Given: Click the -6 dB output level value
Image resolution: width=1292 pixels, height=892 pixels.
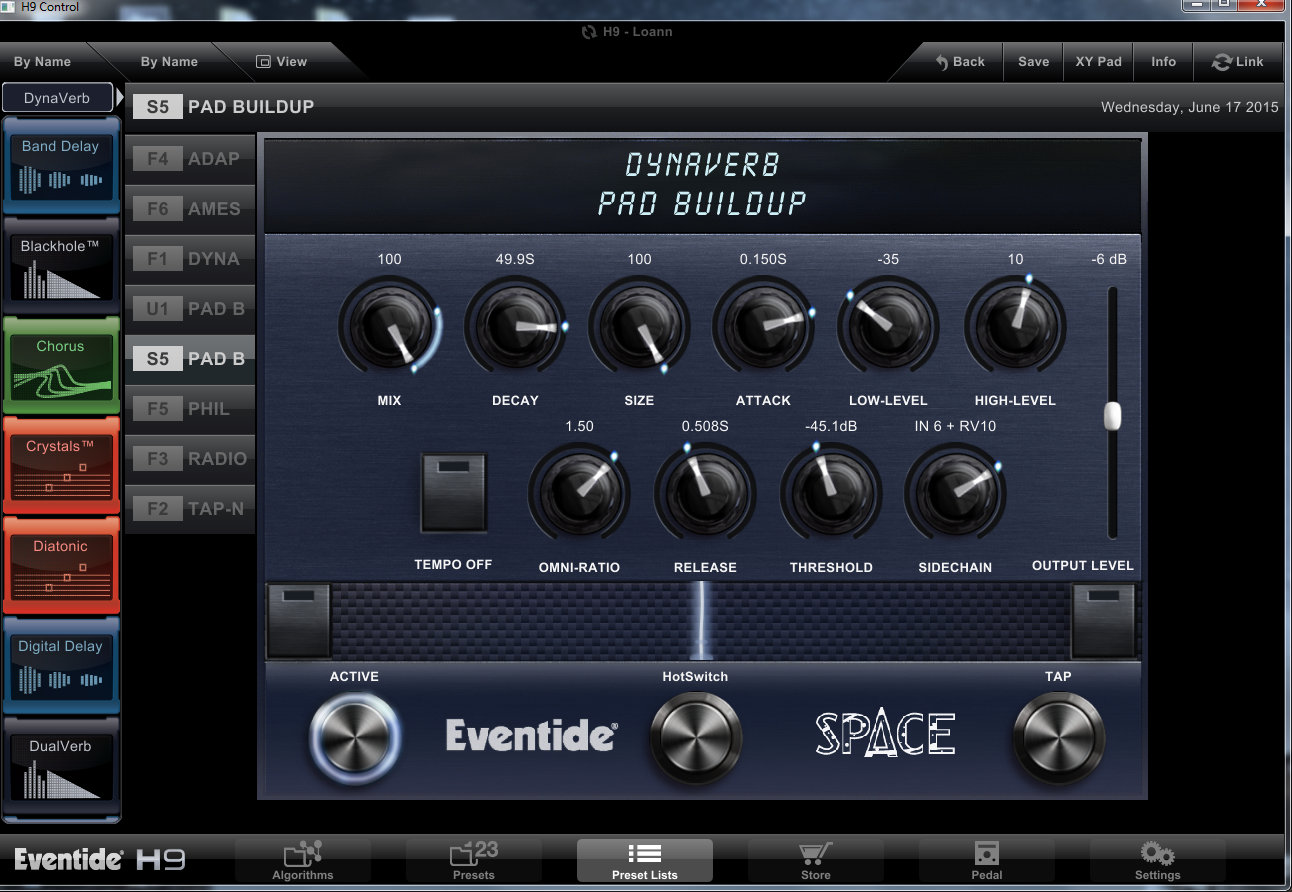Looking at the screenshot, I should [x=1109, y=259].
